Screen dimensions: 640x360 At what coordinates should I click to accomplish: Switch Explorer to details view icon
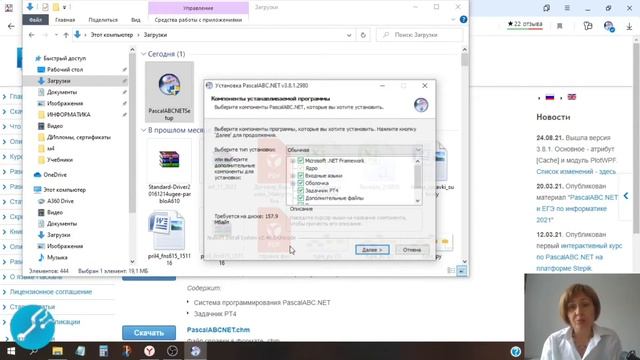click(x=451, y=271)
